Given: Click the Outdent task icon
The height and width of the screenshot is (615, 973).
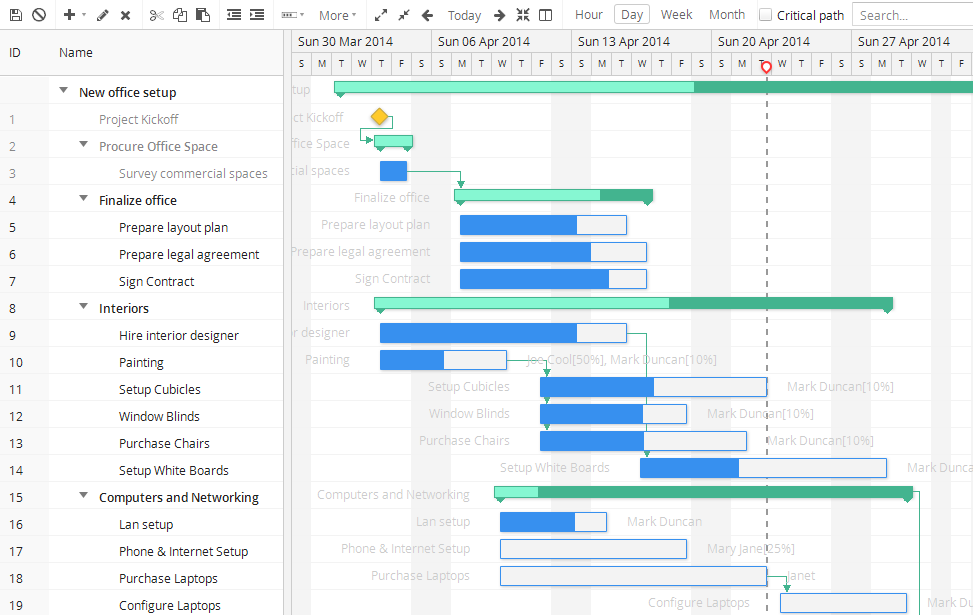Looking at the screenshot, I should tap(234, 15).
